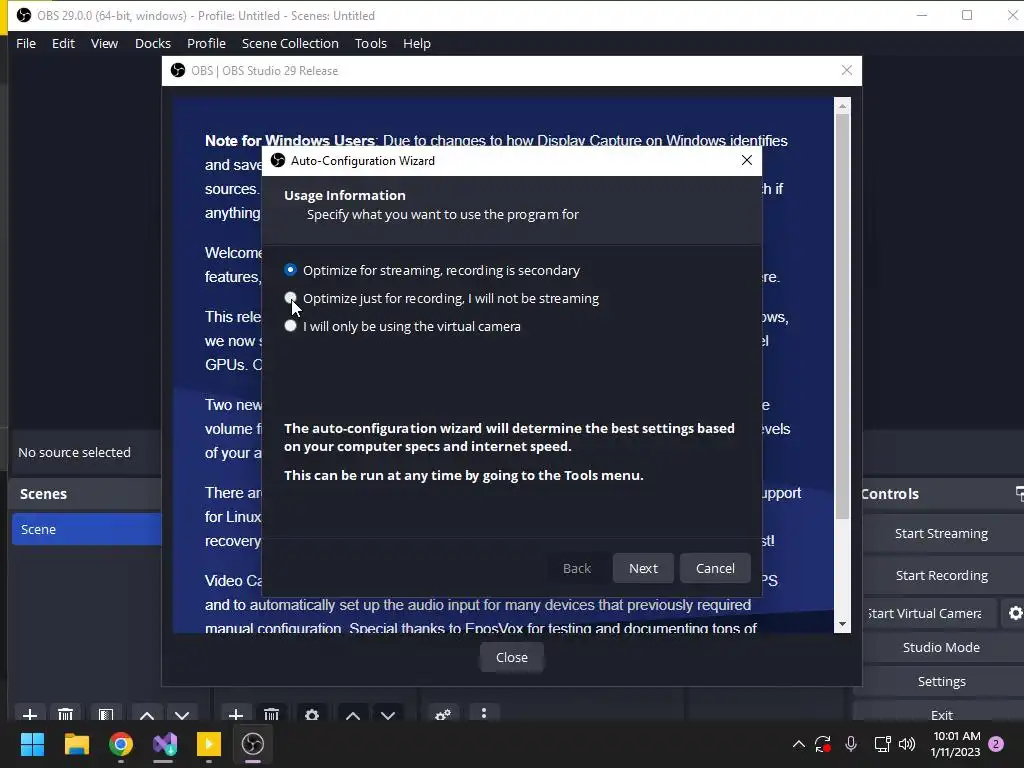Open the Profile menu
The image size is (1024, 768).
tap(206, 43)
